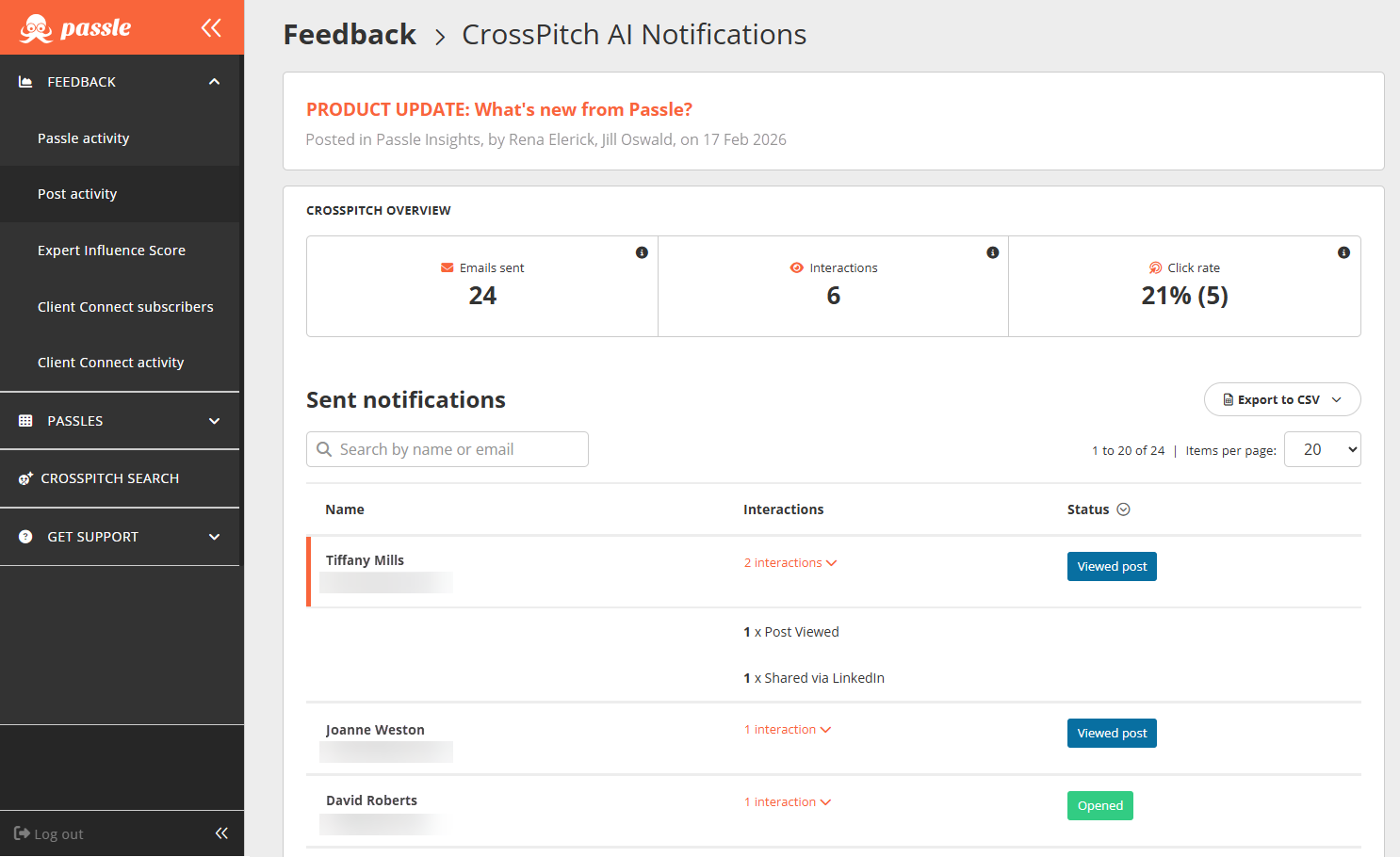This screenshot has height=857, width=1400.
Task: Open the Items per page dropdown
Action: (1322, 450)
